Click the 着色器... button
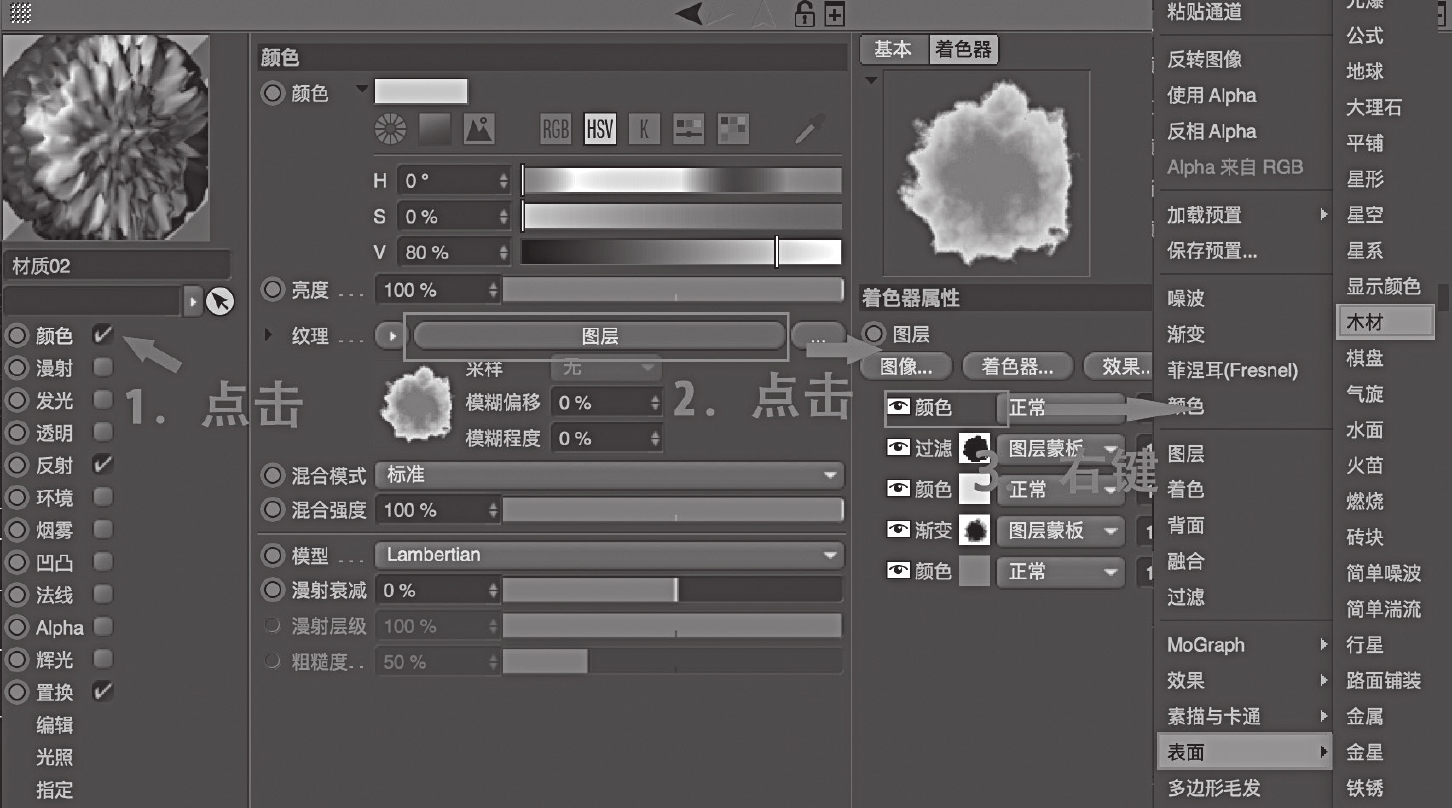 [1017, 367]
